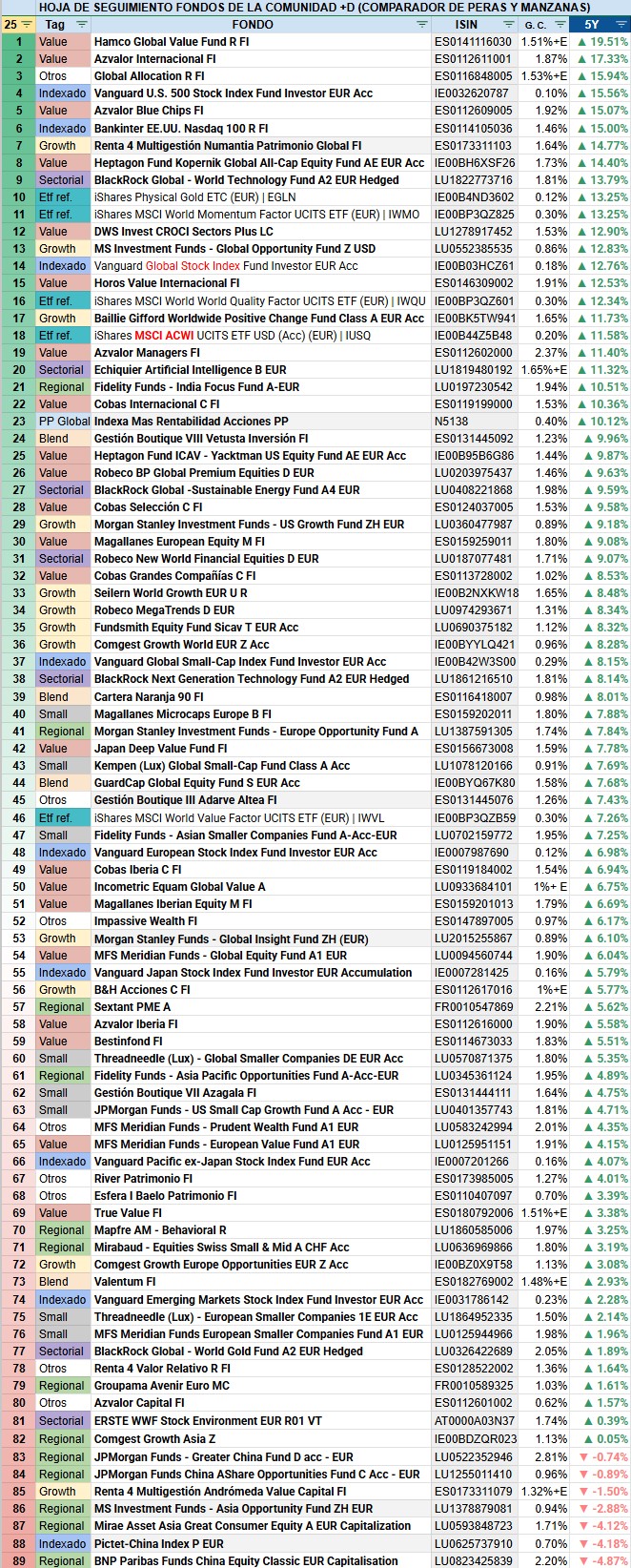Open the filter dropdown on the ISIN column
The image size is (631, 1568).
click(509, 25)
